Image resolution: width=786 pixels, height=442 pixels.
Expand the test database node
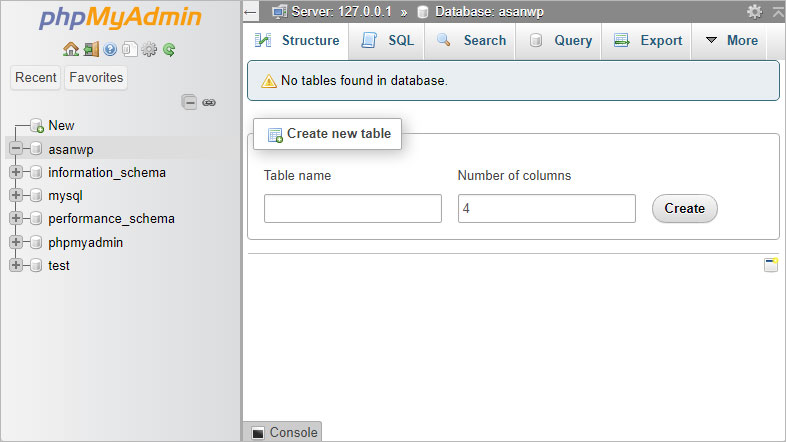[x=16, y=265]
